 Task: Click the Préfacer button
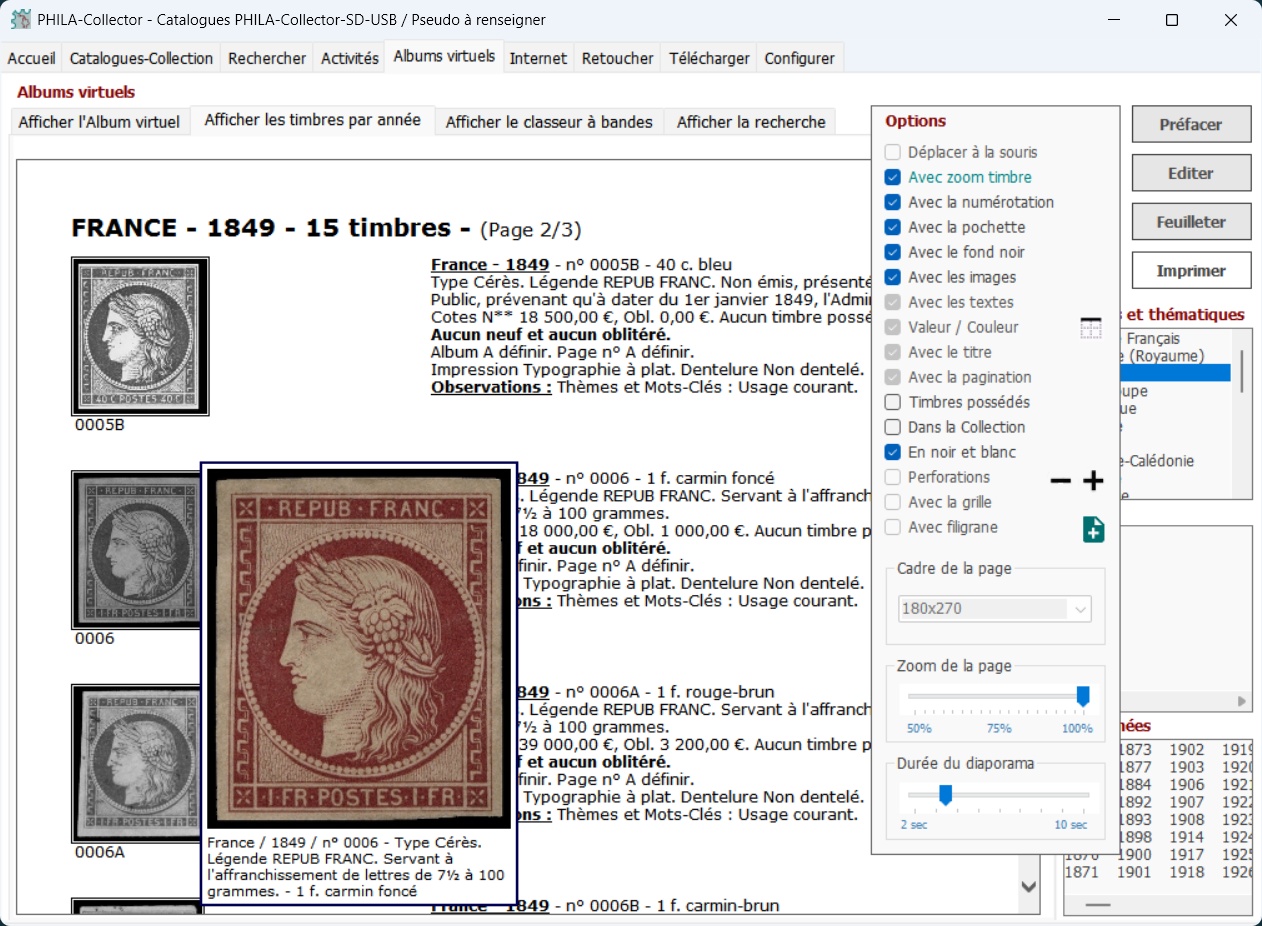(x=1191, y=125)
